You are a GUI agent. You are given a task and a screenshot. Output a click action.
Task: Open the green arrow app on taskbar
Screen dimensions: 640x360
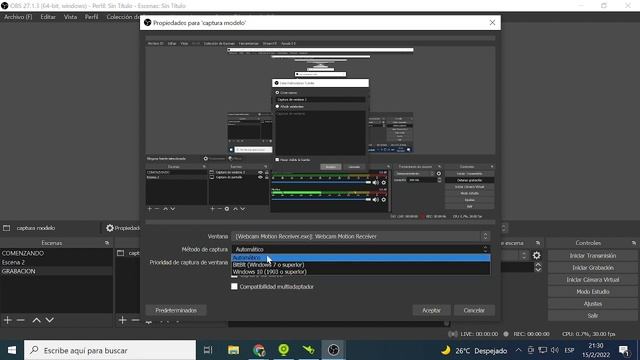tap(309, 350)
